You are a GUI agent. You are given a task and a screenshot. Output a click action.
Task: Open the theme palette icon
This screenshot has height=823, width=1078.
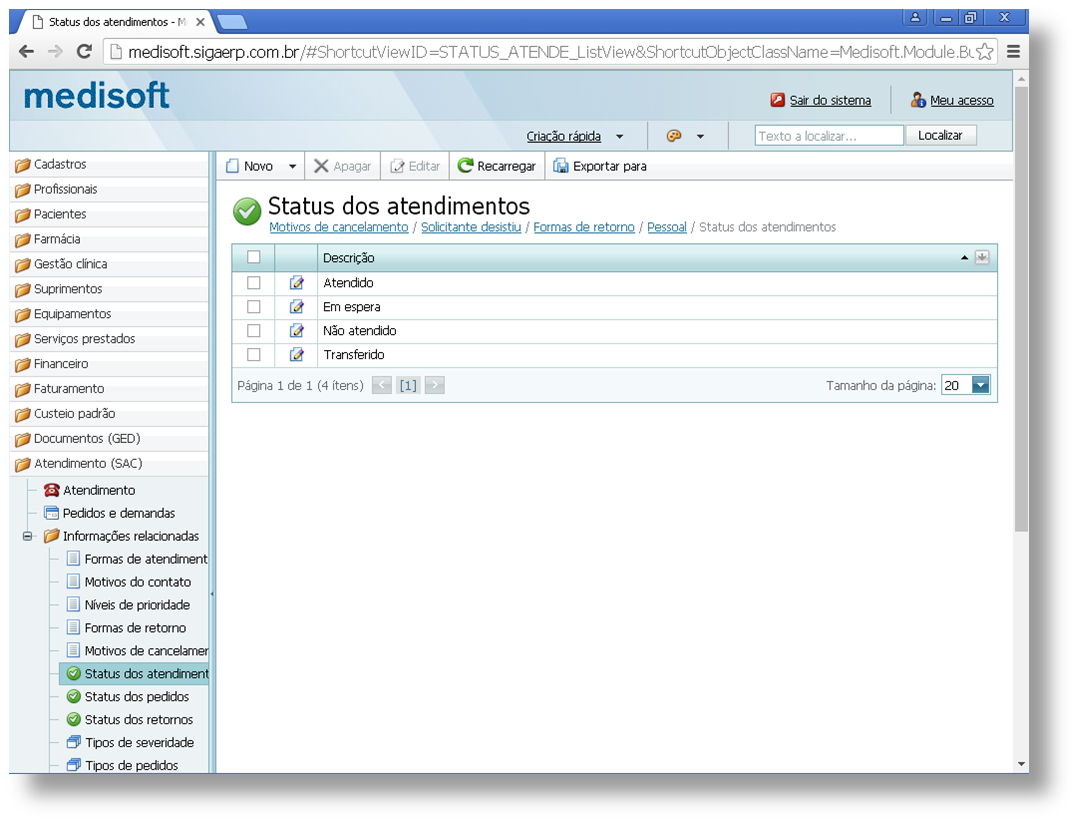coord(674,136)
